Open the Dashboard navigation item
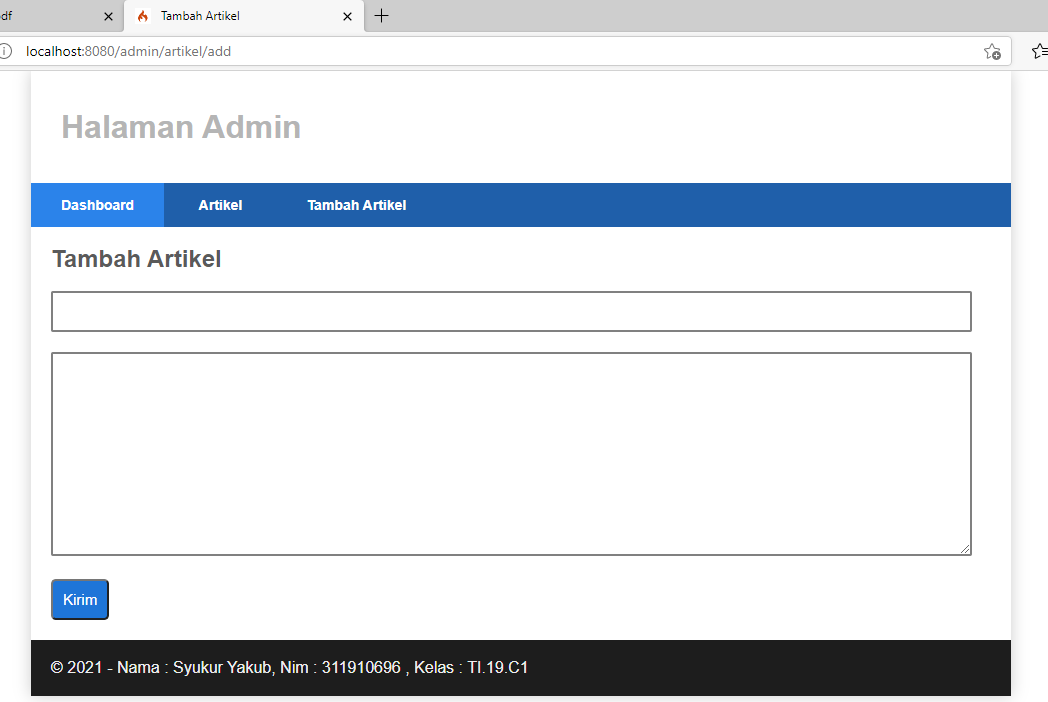Screen dimensions: 1048x702 tap(97, 205)
